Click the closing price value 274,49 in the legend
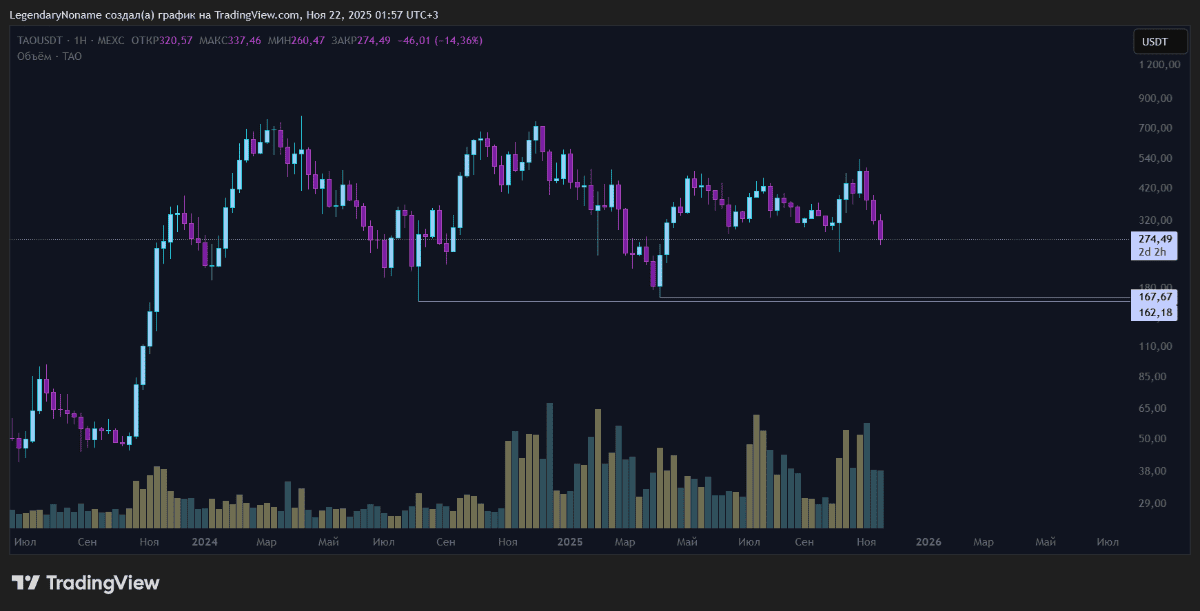Image resolution: width=1200 pixels, height=611 pixels. tap(373, 41)
